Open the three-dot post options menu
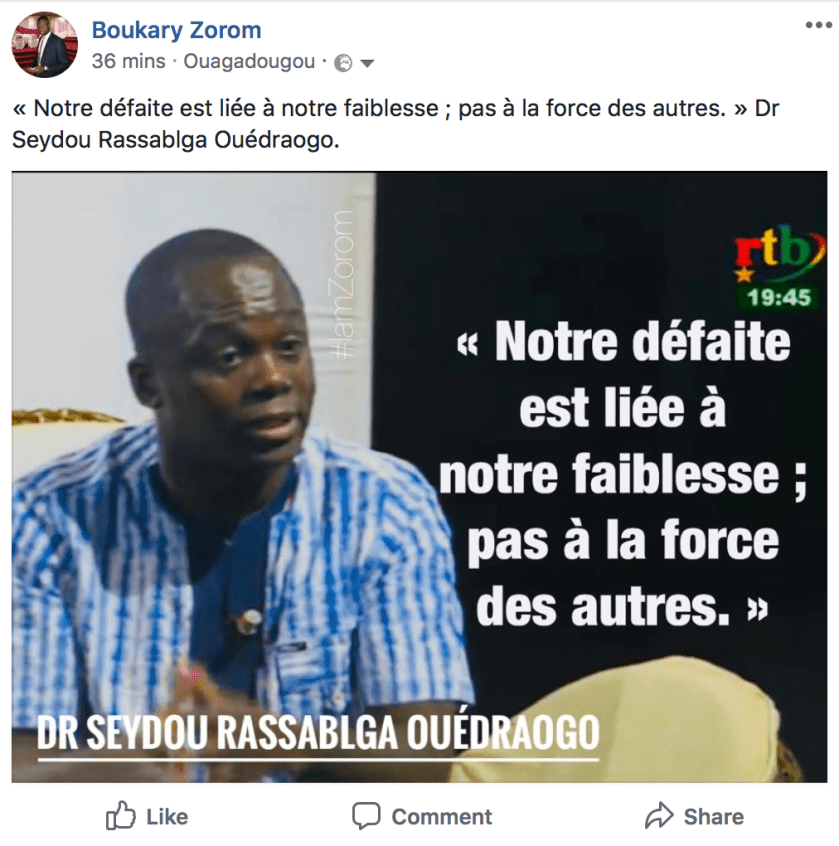Image resolution: width=839 pixels, height=846 pixels. pyautogui.click(x=818, y=25)
